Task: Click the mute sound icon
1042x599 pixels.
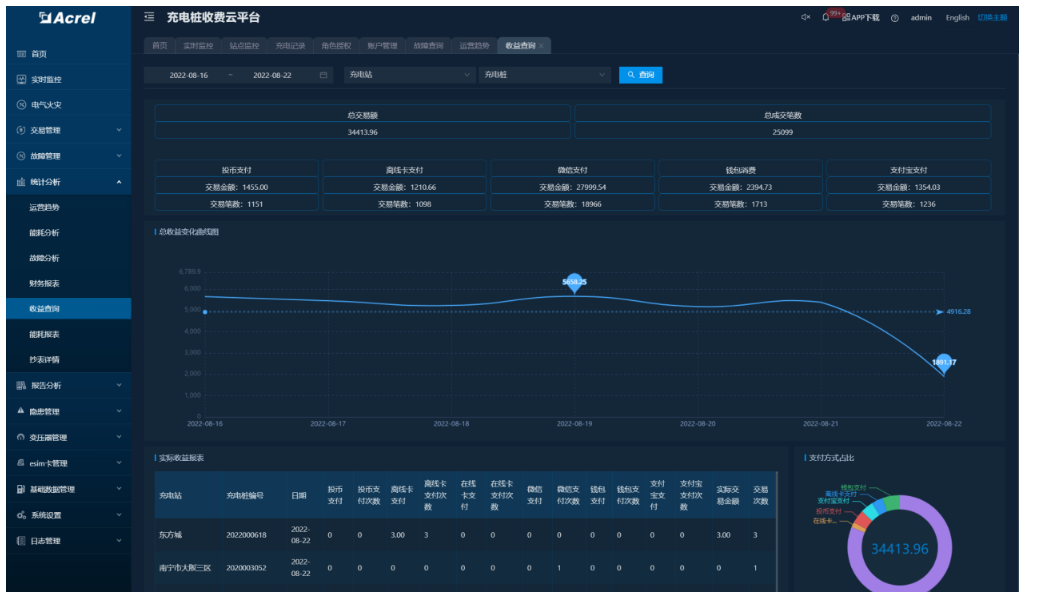Action: click(x=805, y=18)
